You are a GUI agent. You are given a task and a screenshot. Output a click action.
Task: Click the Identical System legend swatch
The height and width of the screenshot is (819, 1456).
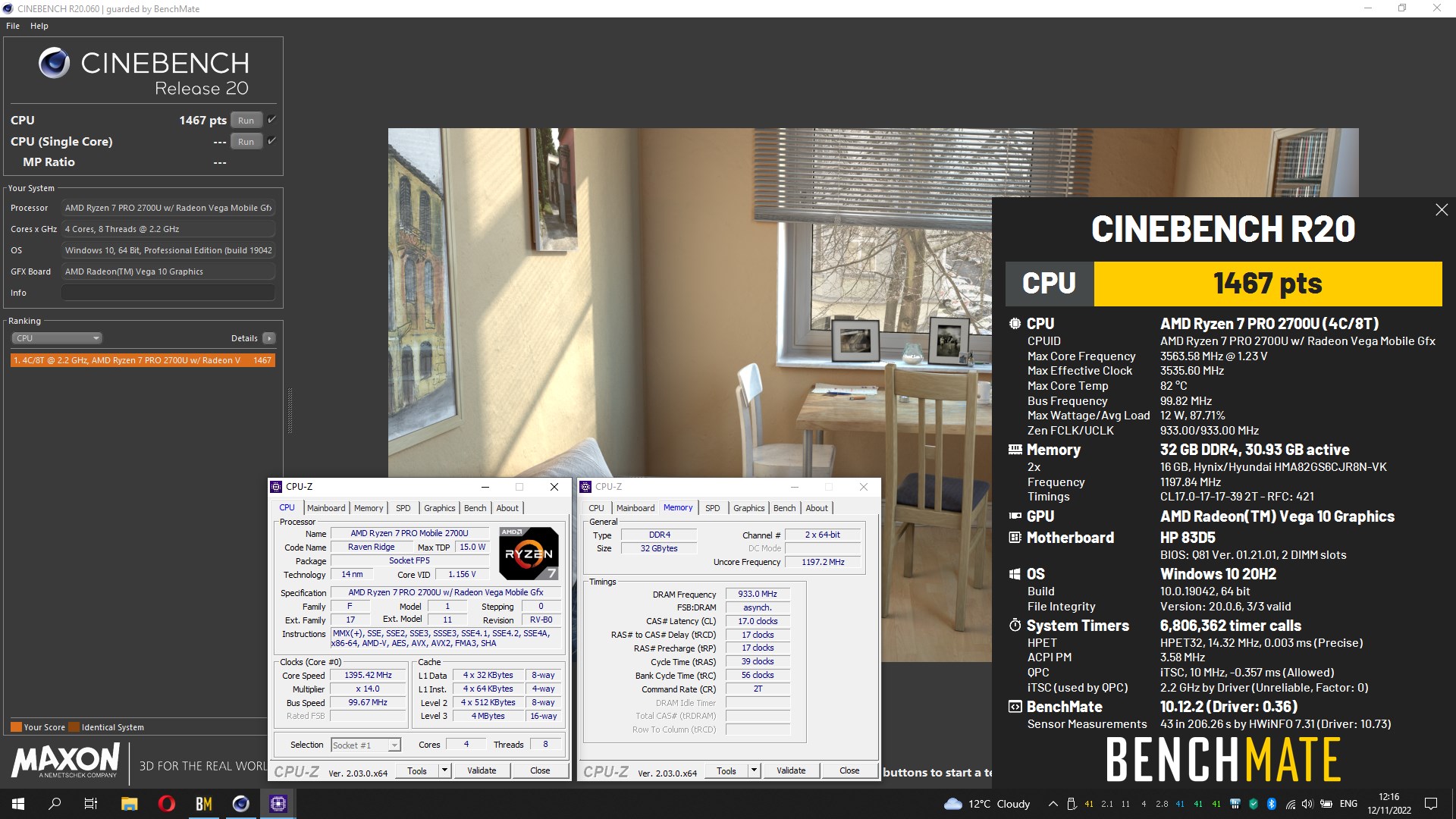click(x=74, y=727)
